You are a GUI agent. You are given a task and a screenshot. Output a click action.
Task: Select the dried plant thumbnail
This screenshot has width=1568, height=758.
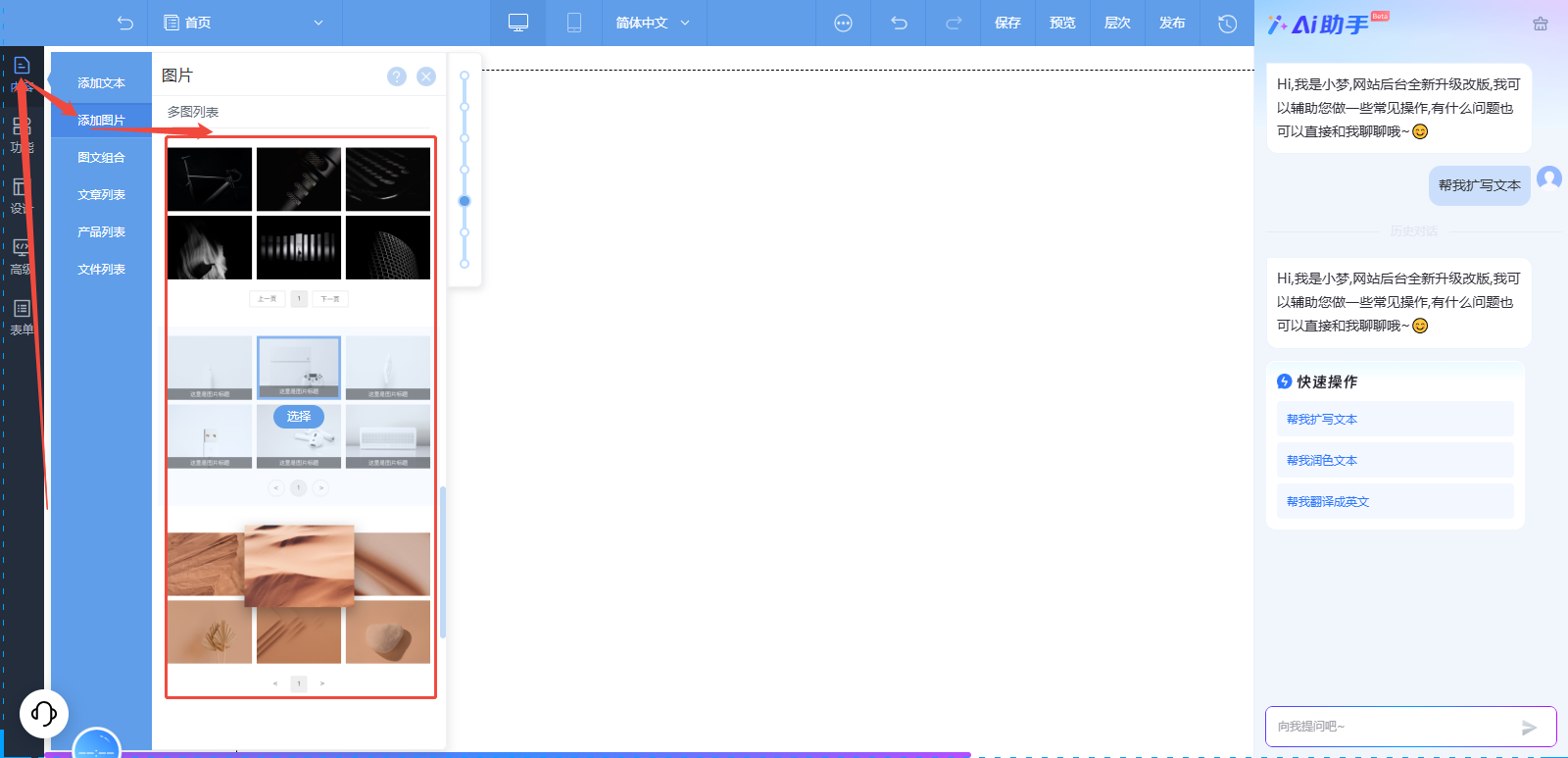coord(210,632)
